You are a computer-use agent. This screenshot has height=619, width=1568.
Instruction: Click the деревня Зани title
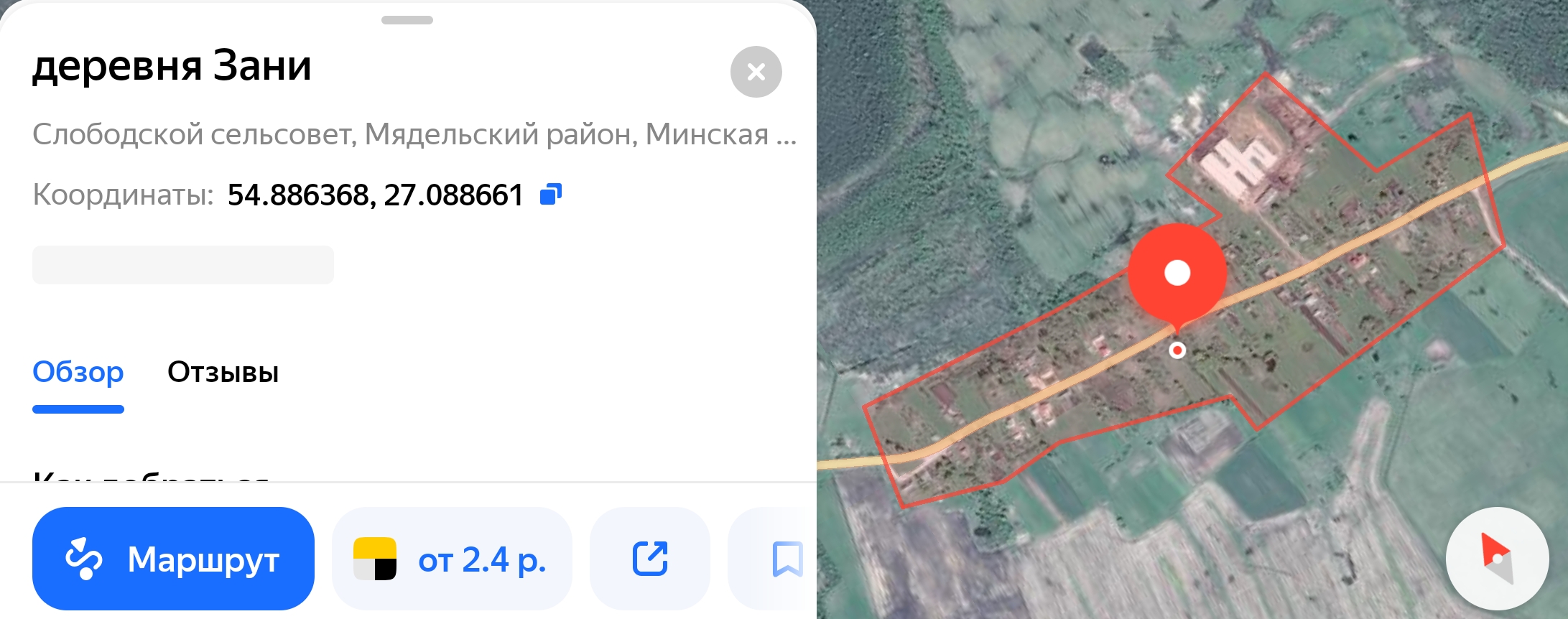point(172,66)
